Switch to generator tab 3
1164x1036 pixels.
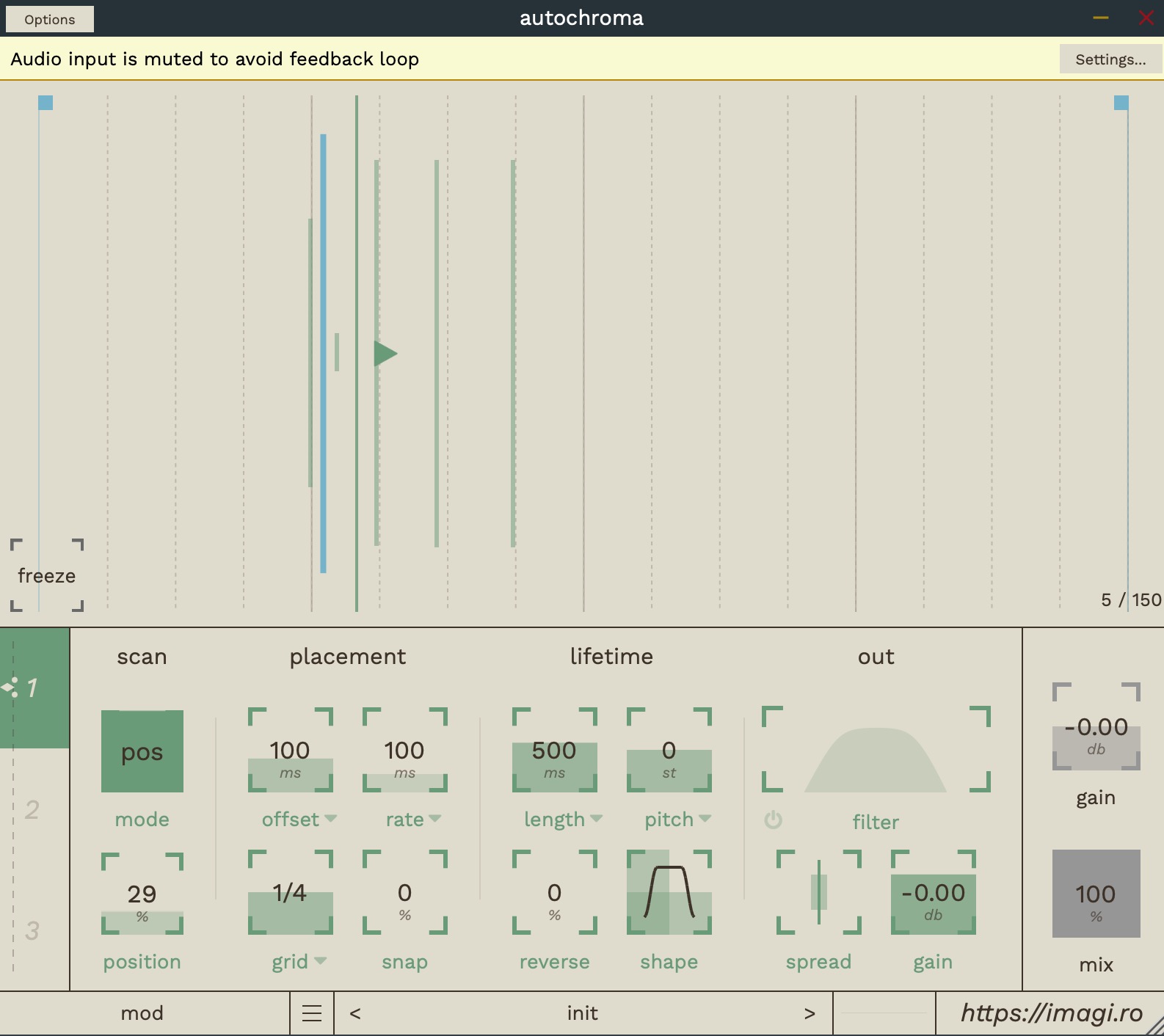tap(32, 930)
